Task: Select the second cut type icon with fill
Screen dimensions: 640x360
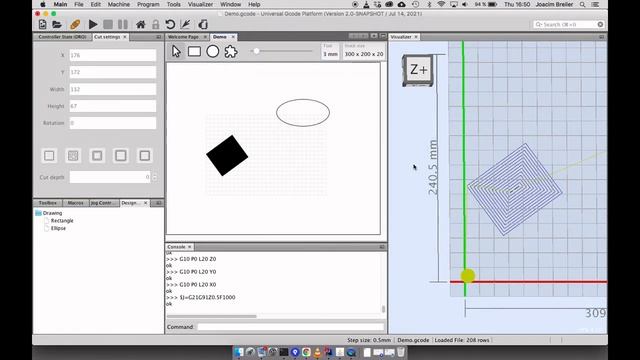Action: (73, 156)
